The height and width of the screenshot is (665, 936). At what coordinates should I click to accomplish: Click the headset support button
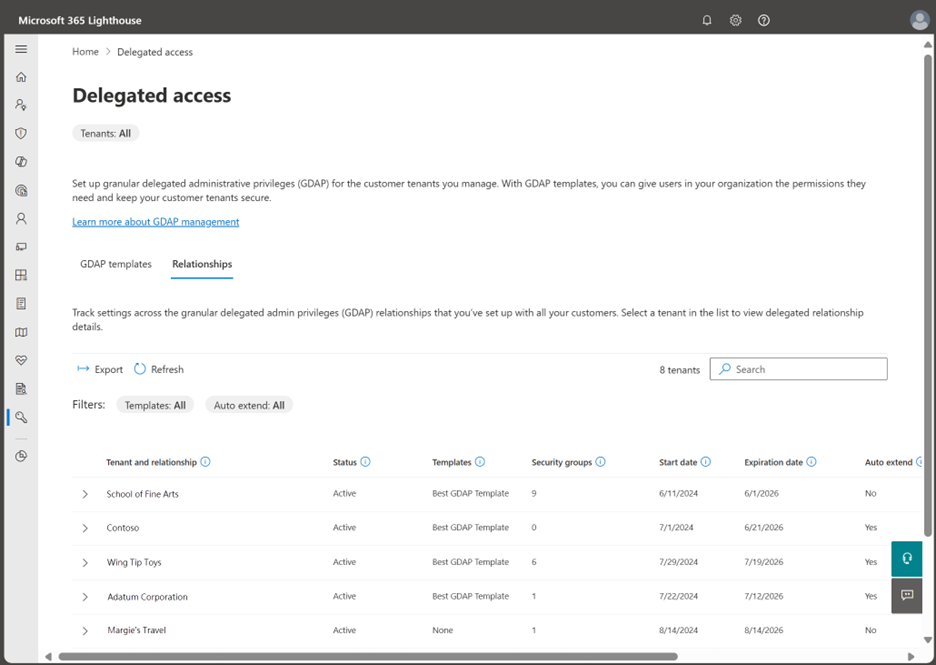click(x=907, y=559)
